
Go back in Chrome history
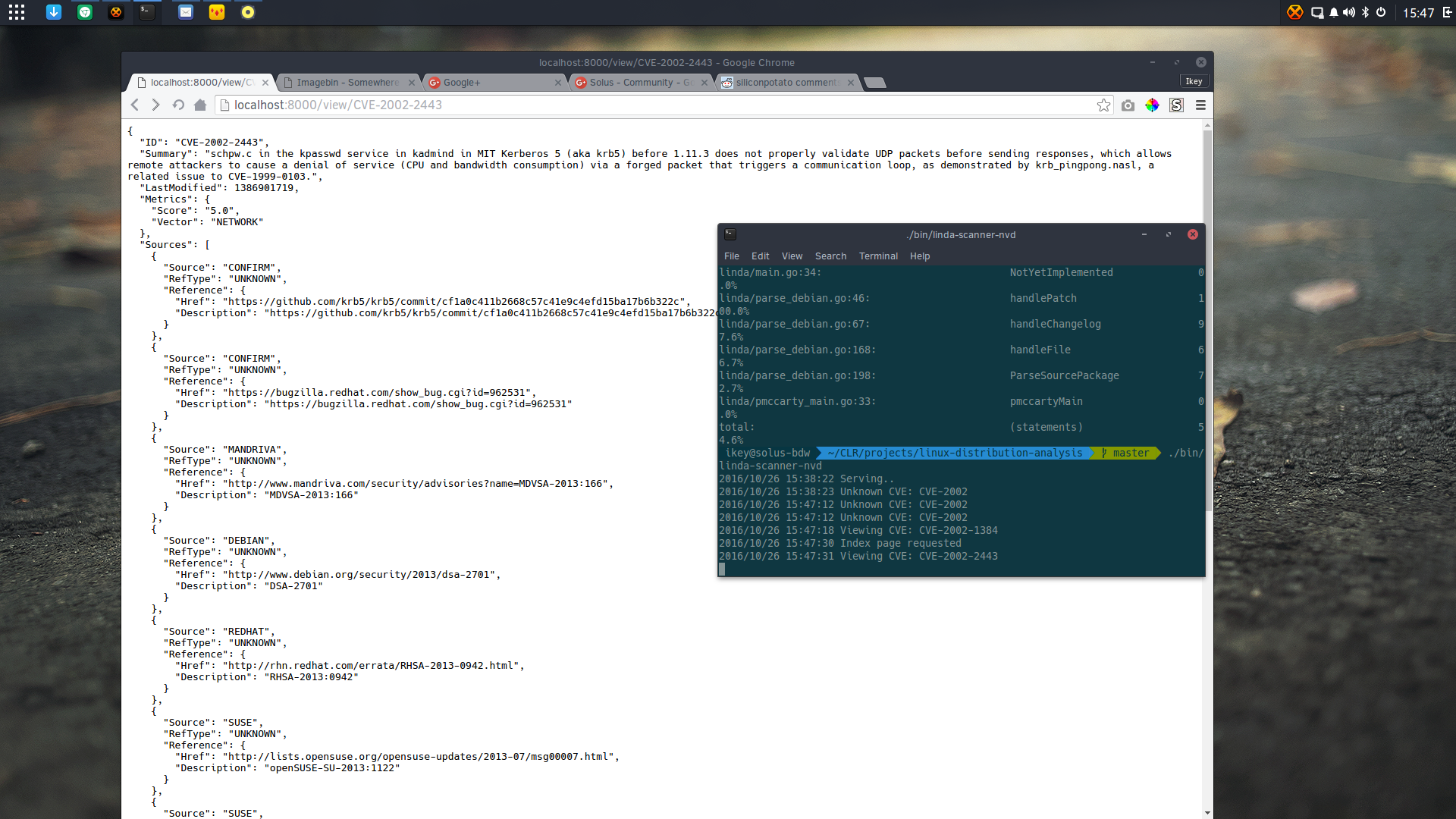pos(135,105)
